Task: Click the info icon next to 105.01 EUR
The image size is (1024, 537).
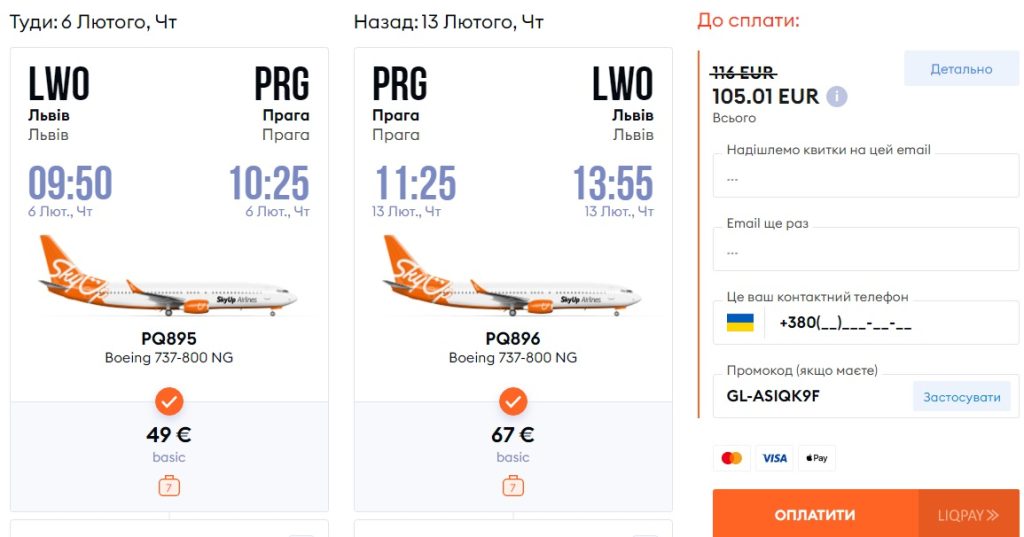Action: coord(837,97)
